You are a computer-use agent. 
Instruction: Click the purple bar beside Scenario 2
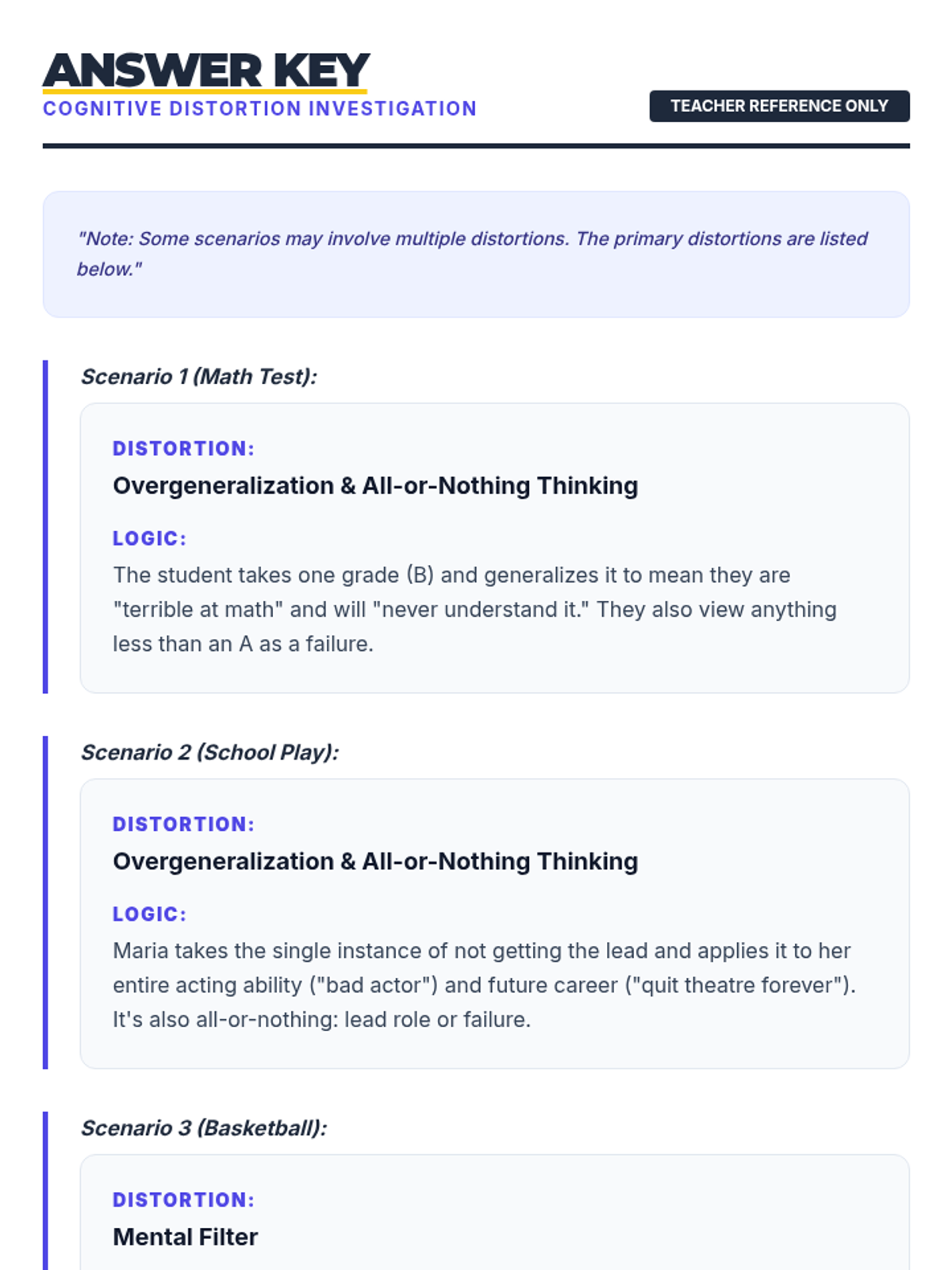(x=45, y=902)
